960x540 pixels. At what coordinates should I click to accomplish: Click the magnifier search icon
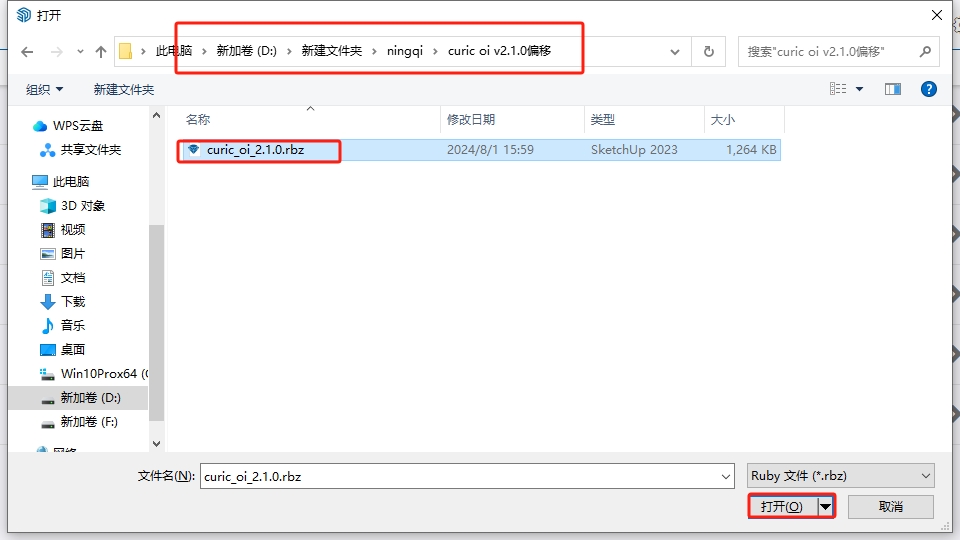coord(925,52)
